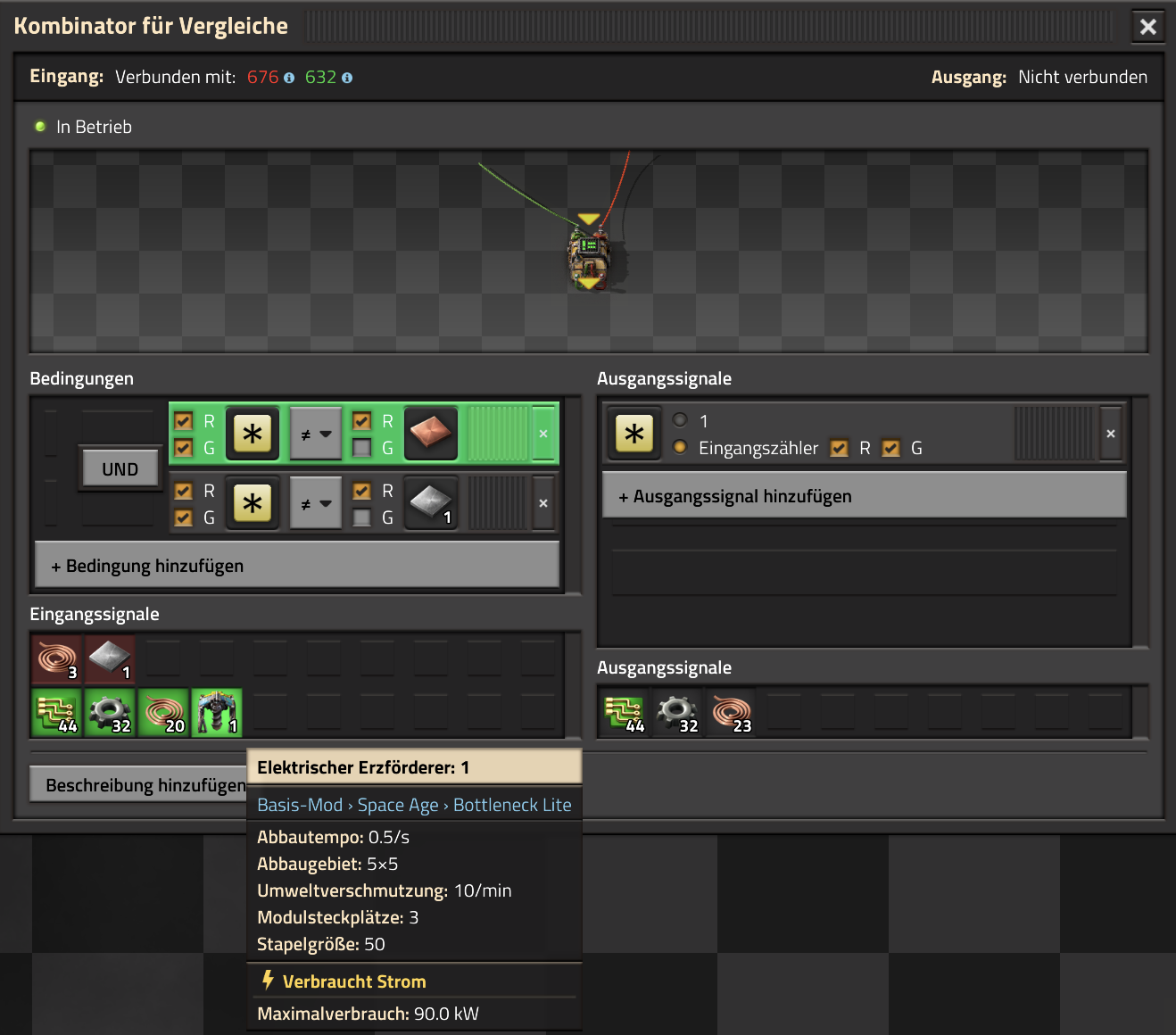Click electronic circuit output signal count 44
Screen dimensions: 1176x1035
(624, 712)
